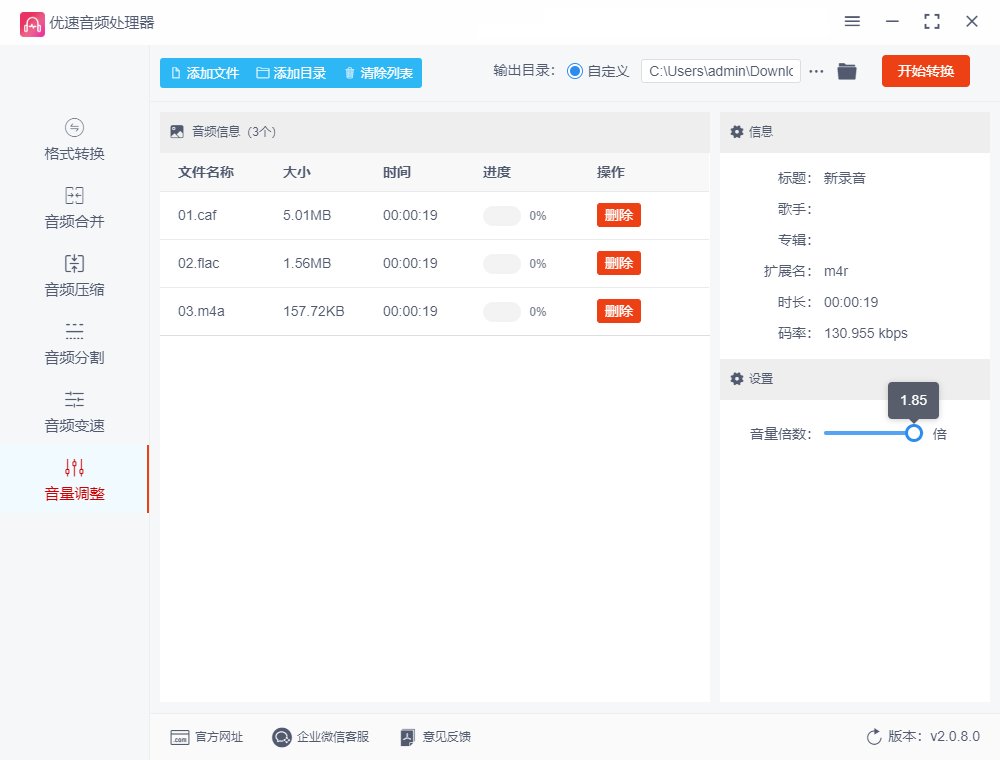Viewport: 1000px width, 760px height.
Task: Open the 官方网址 official website link
Action: pyautogui.click(x=207, y=737)
